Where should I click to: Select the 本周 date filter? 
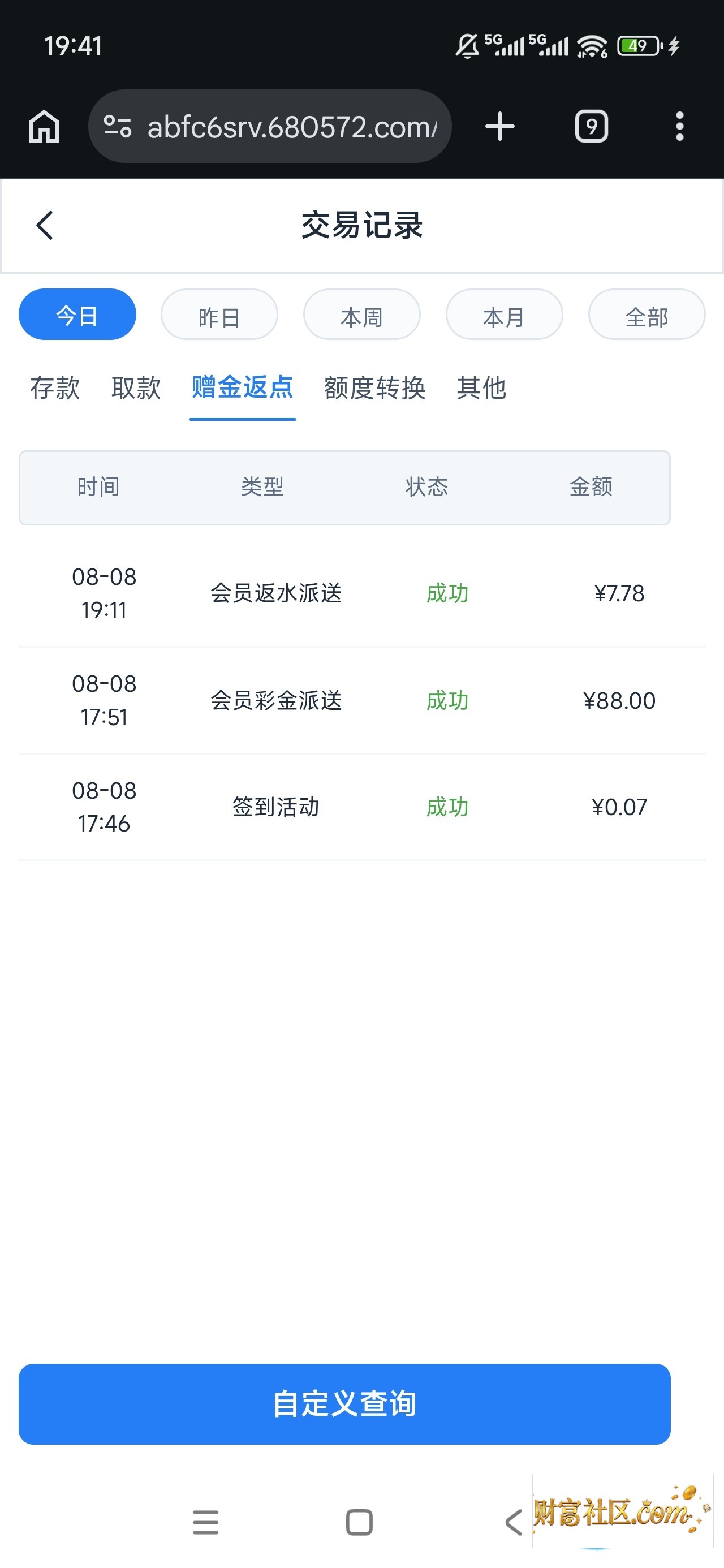pos(361,315)
